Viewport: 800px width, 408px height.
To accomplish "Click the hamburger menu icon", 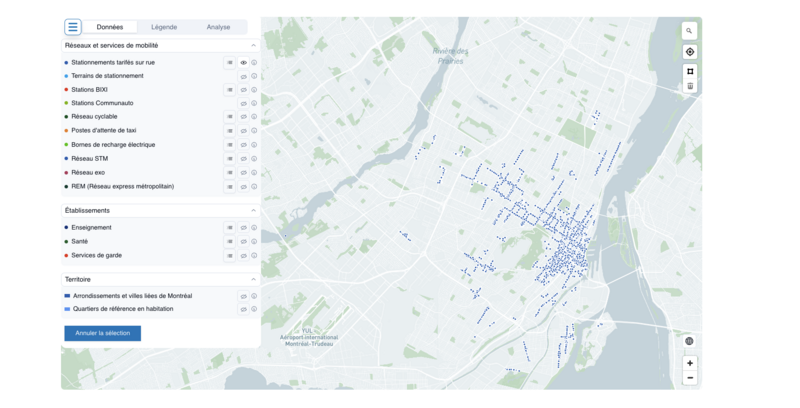I will pyautogui.click(x=73, y=27).
